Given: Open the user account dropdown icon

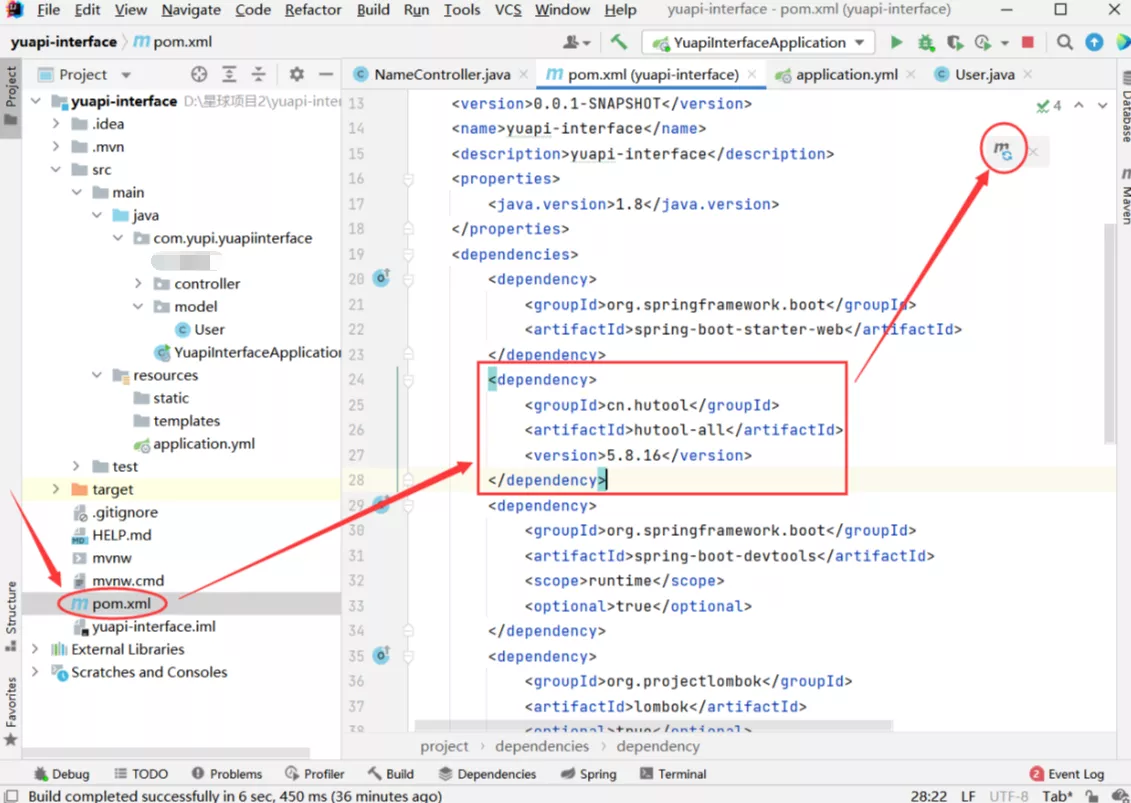Looking at the screenshot, I should tap(576, 43).
